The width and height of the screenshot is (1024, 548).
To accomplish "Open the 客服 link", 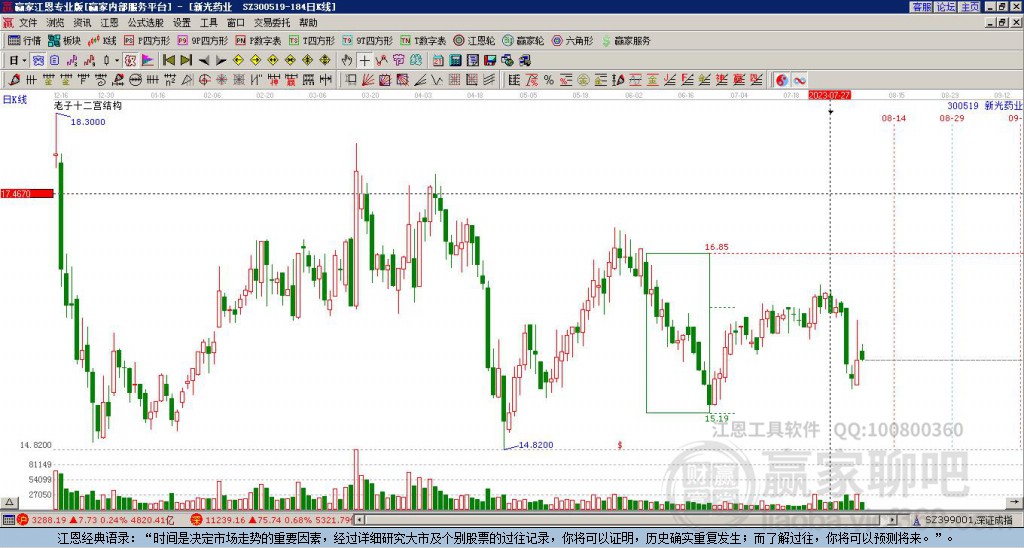I will (921, 7).
